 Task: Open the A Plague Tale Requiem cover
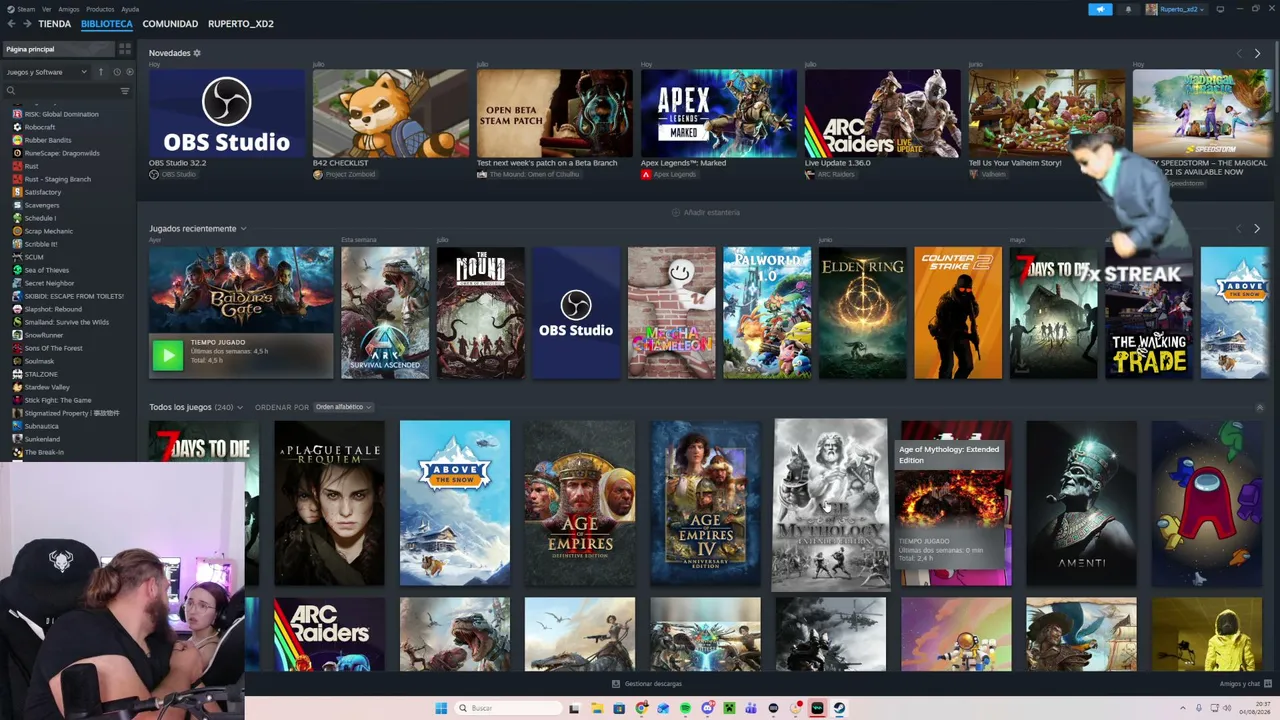tap(329, 503)
